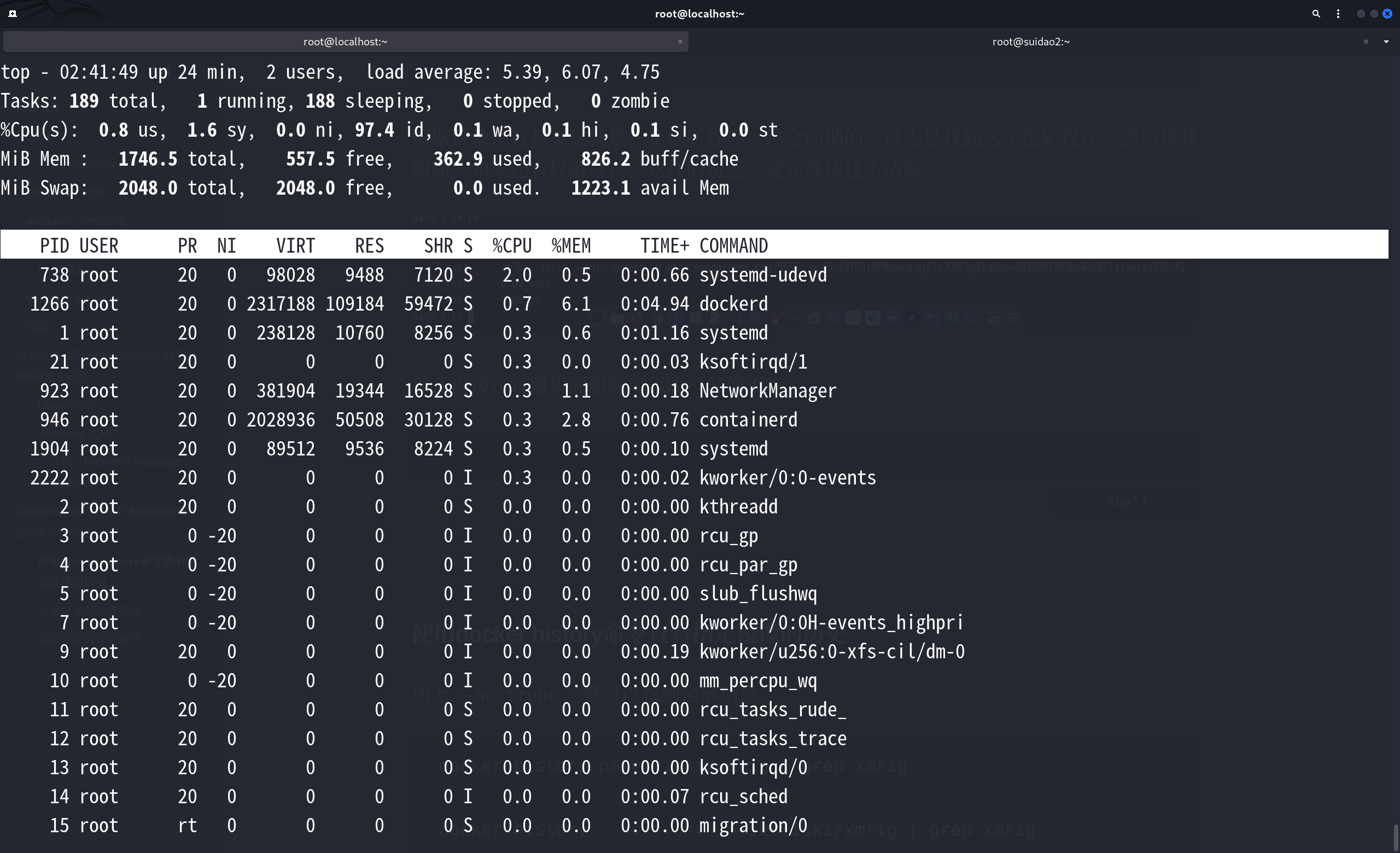1400x853 pixels.
Task: Open the three-dot terminal menu
Action: (1338, 14)
